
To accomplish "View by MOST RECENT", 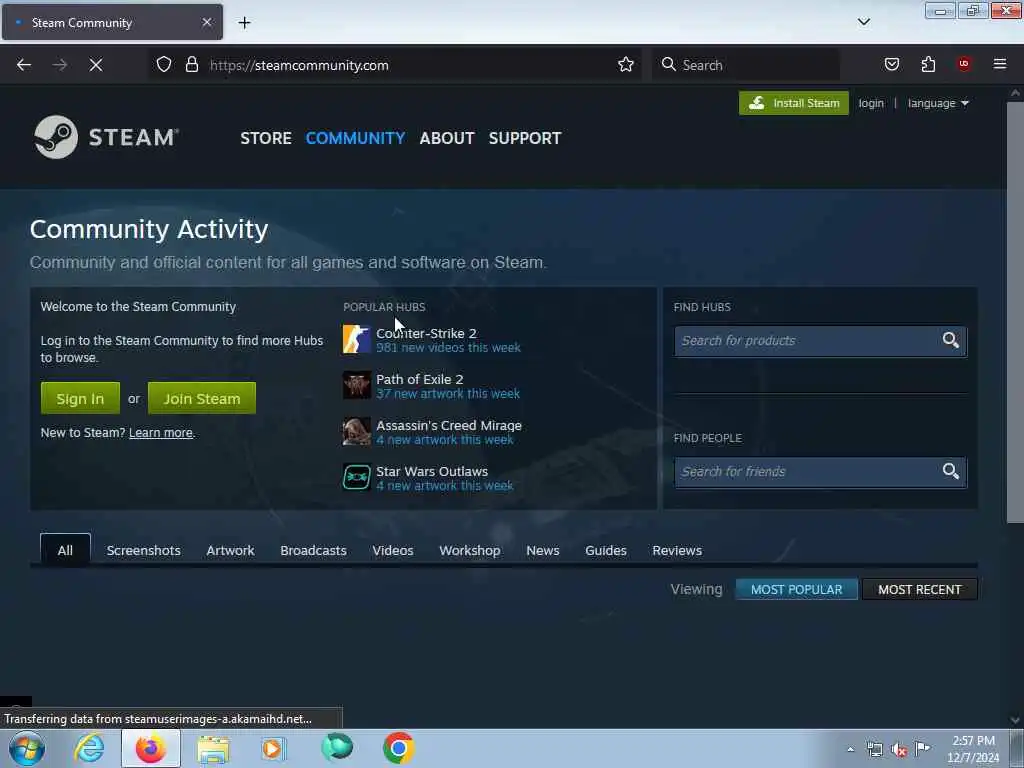I will [x=920, y=589].
